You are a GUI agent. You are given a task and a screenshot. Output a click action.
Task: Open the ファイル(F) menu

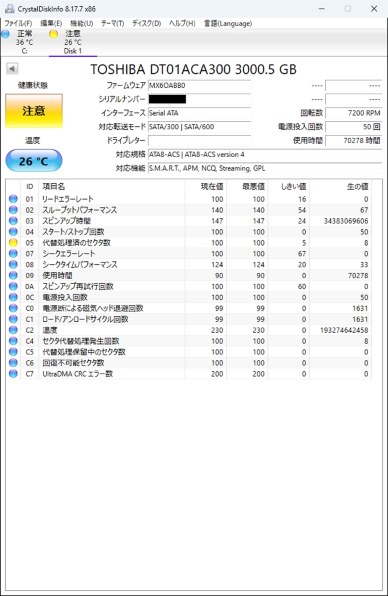[18, 24]
